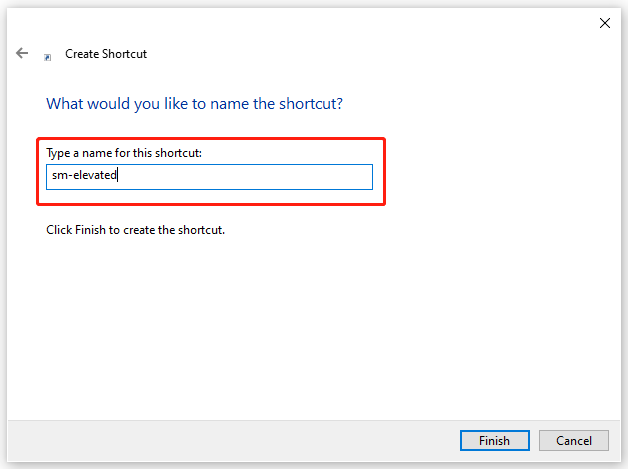Select 'Type a name for this shortcut' label
Image resolution: width=628 pixels, height=469 pixels.
tap(124, 153)
